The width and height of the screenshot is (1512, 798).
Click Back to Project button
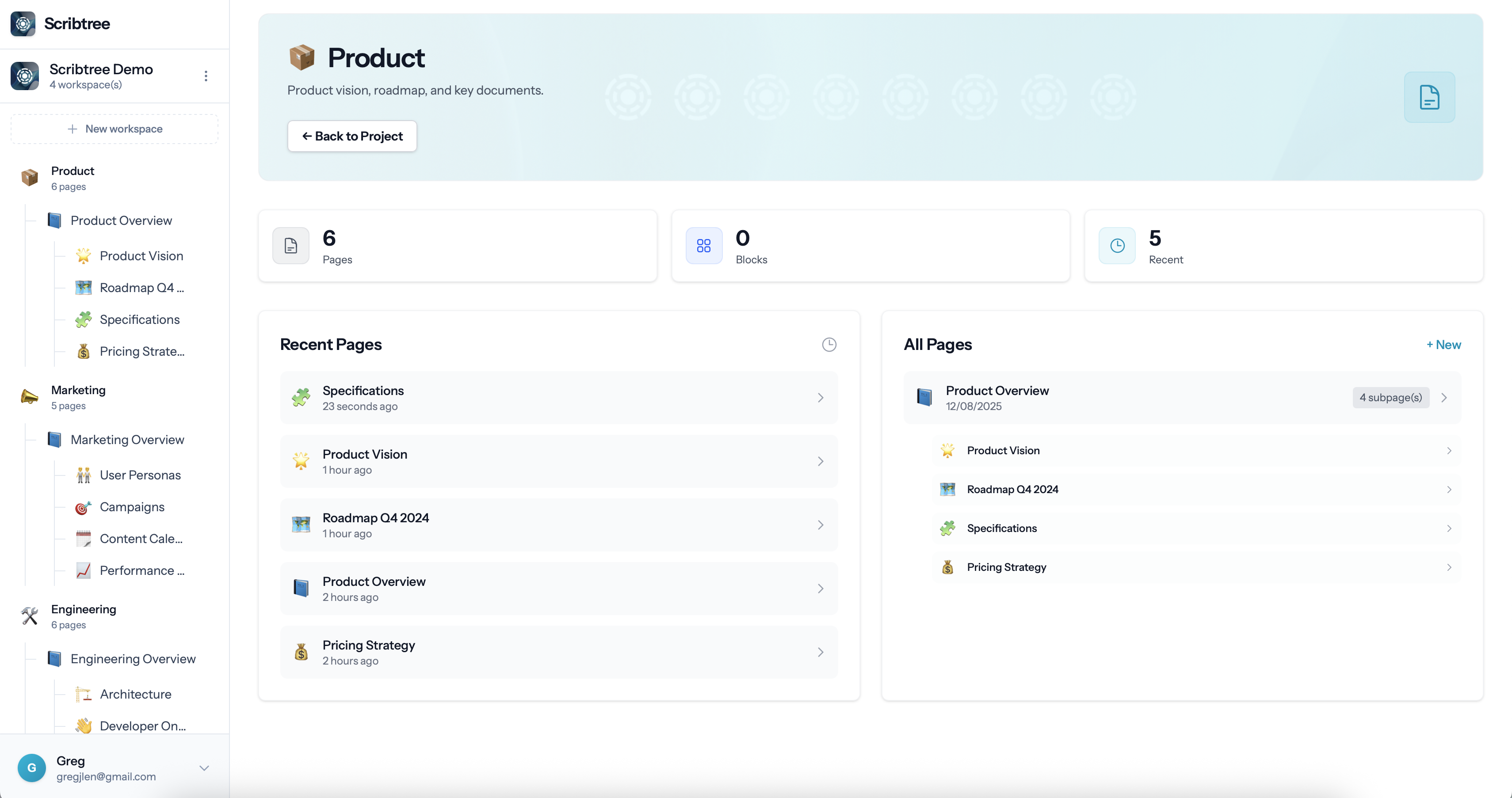pyautogui.click(x=352, y=136)
